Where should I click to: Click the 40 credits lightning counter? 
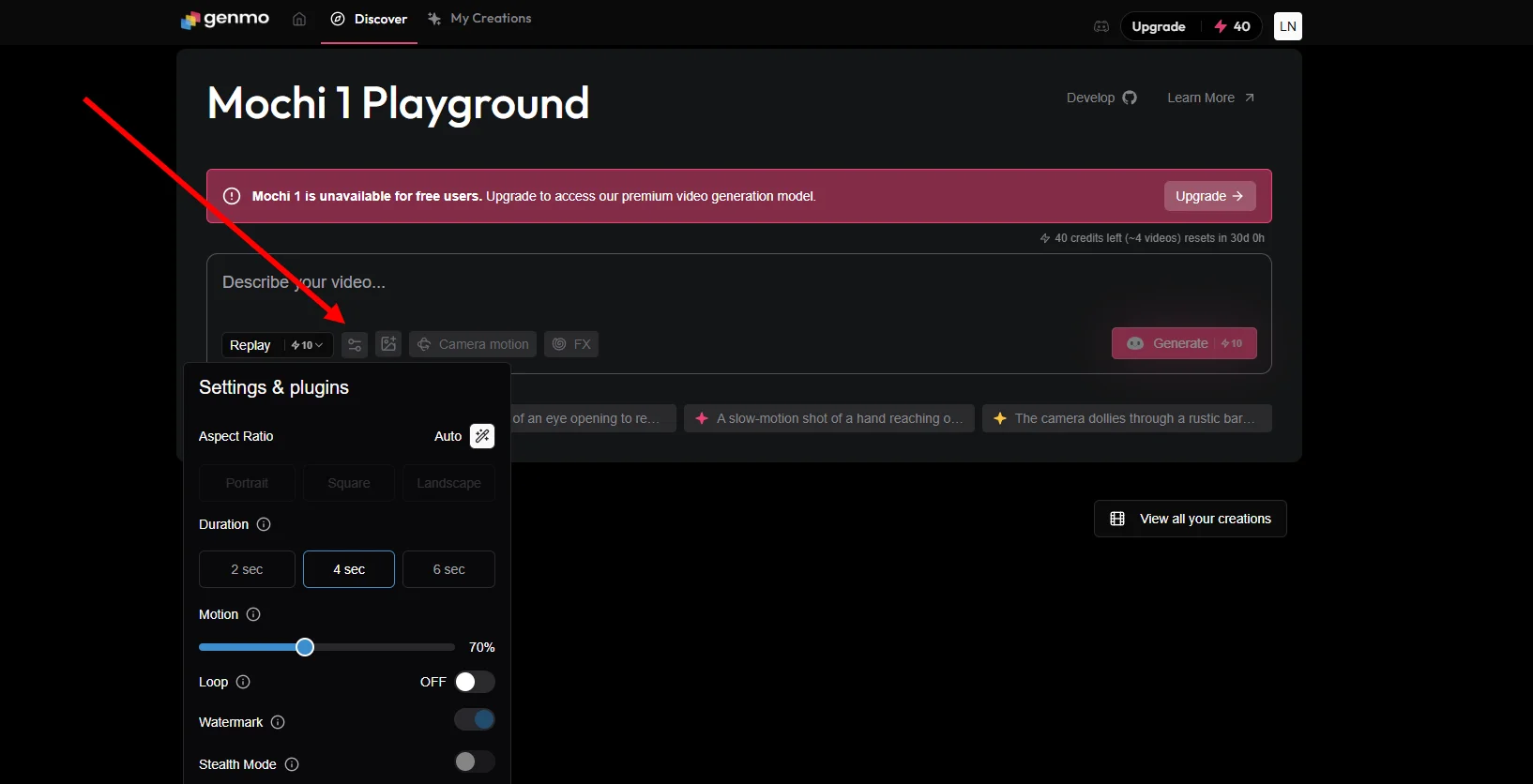[x=1232, y=26]
